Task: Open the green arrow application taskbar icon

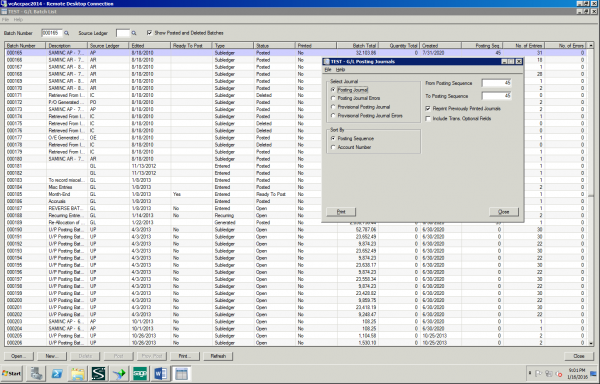Action: (119, 374)
